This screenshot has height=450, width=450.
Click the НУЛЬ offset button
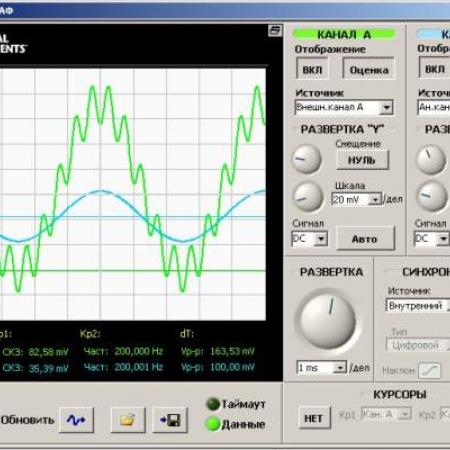[x=362, y=160]
